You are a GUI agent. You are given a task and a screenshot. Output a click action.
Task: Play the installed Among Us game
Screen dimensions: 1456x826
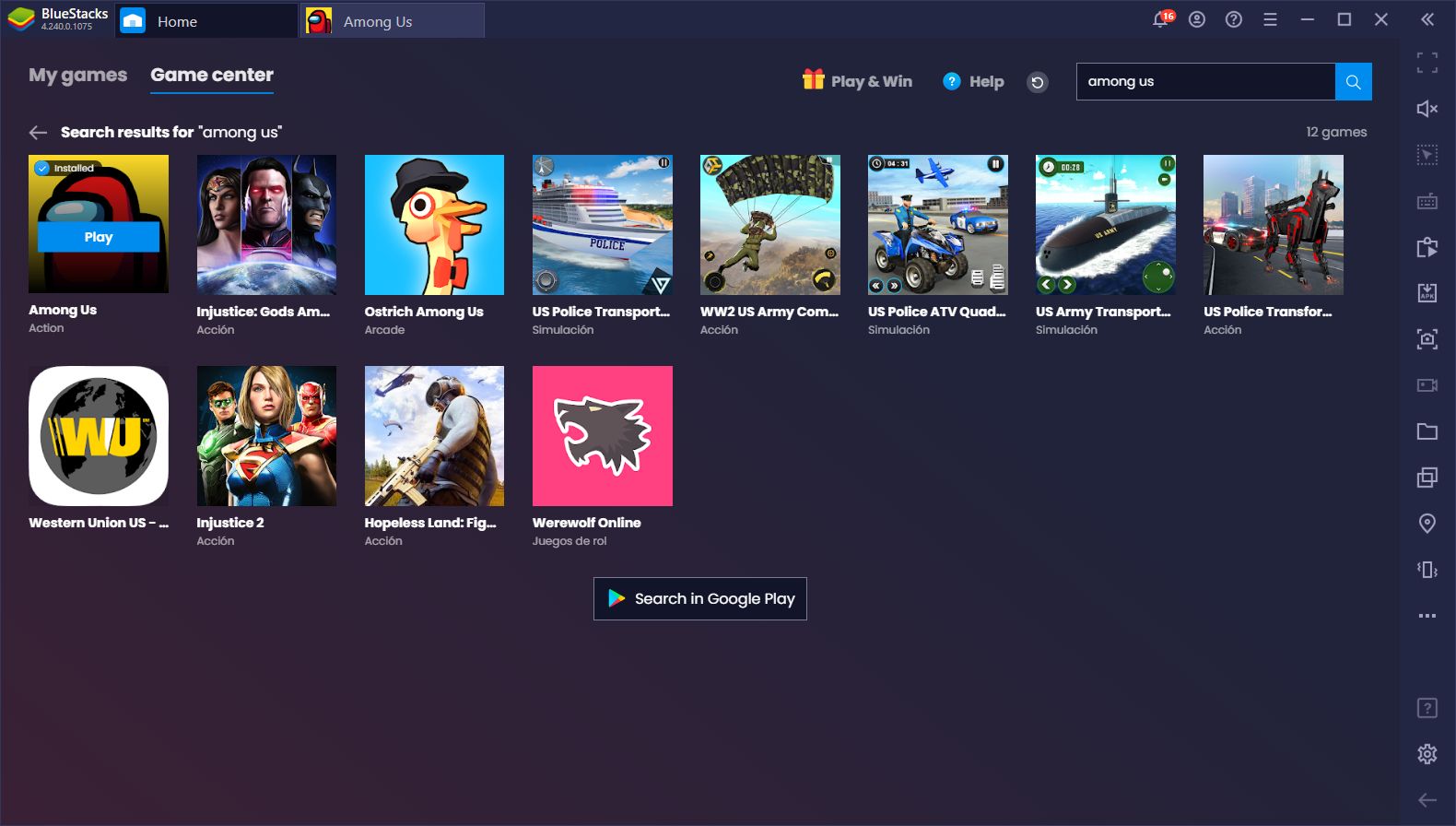99,237
